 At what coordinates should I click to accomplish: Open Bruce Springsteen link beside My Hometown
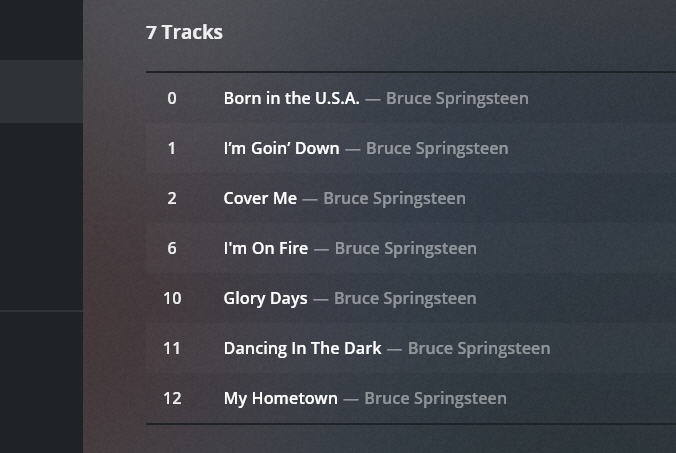click(x=435, y=398)
